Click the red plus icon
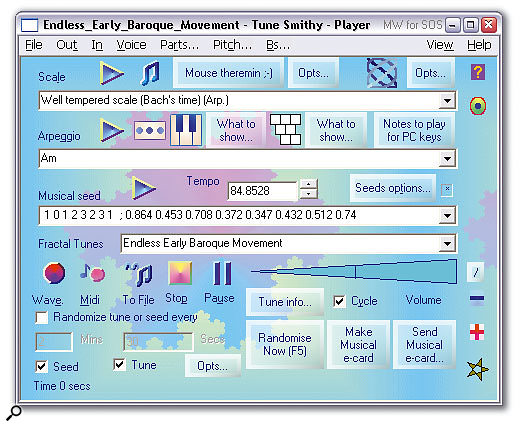 (x=477, y=332)
